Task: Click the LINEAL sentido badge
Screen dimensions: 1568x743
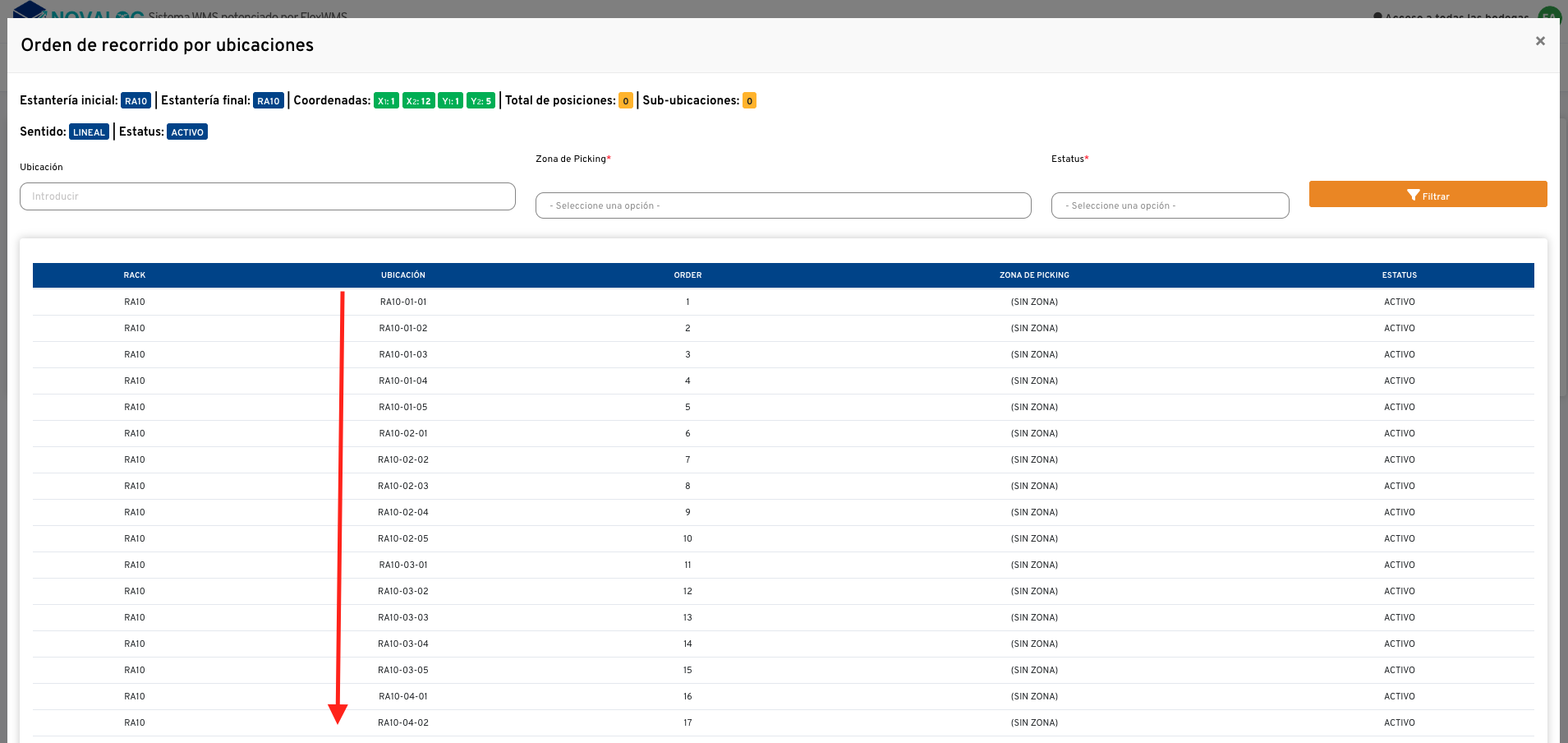Action: click(89, 132)
